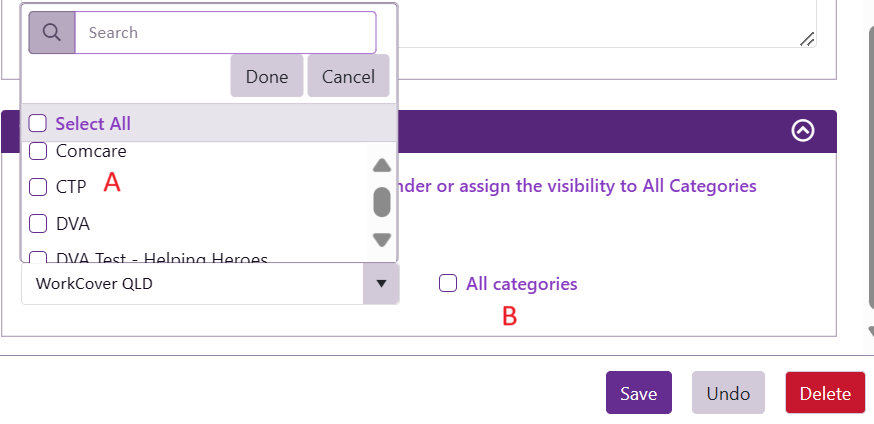Check the DVA Test - Helping Heroes option
The height and width of the screenshot is (424, 874).
point(38,258)
